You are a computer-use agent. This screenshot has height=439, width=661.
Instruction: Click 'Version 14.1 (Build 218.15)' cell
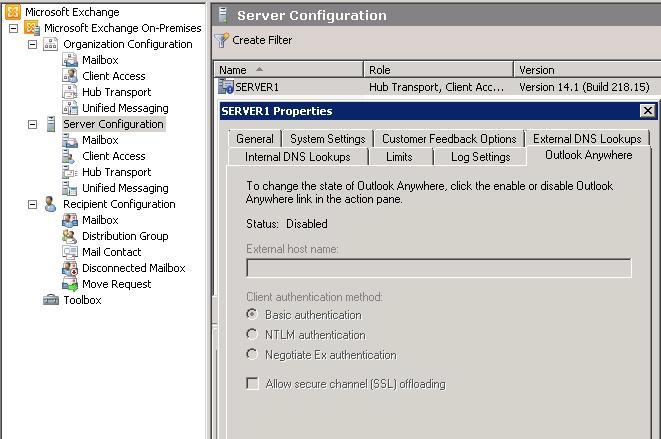(584, 87)
